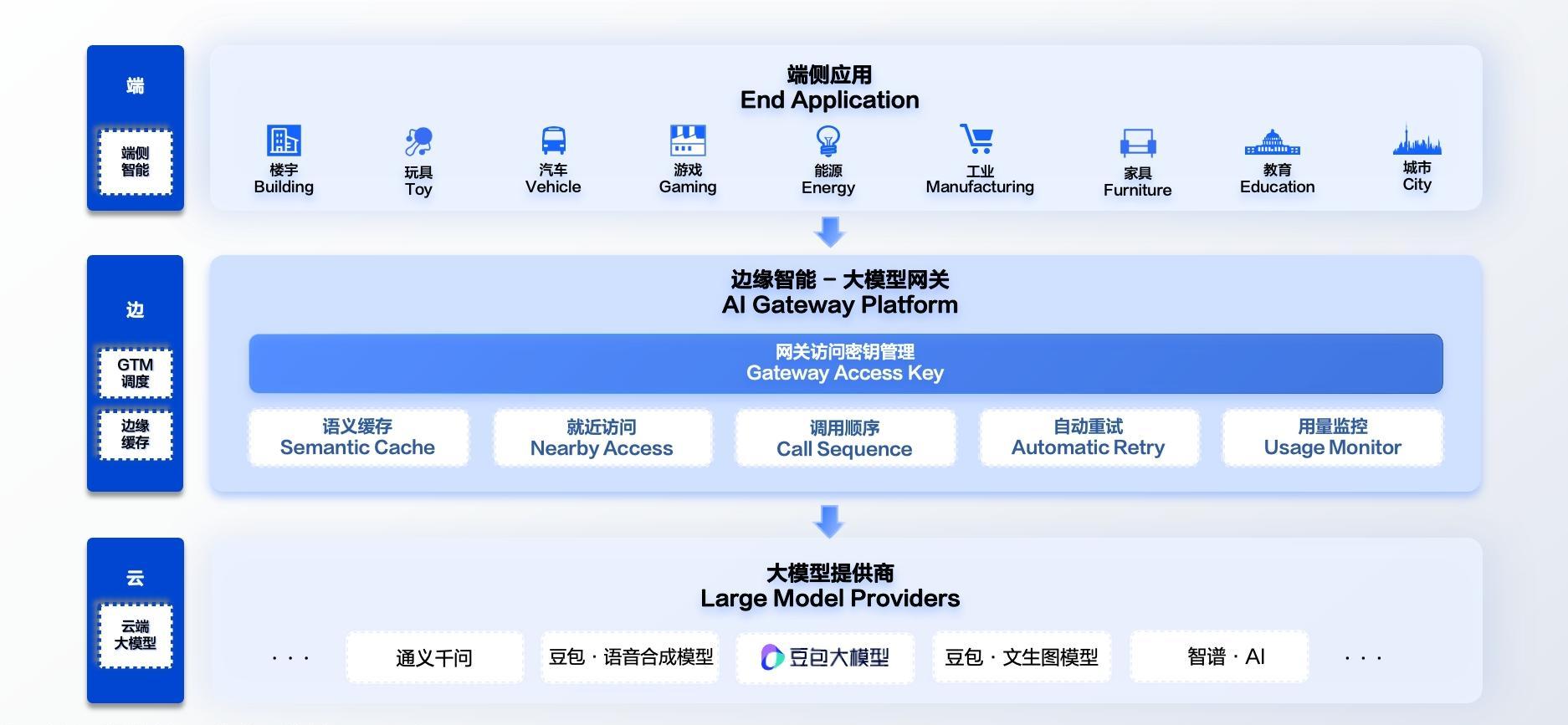Click the Furniture label text
Screen dimensions: 1568x725
click(1137, 190)
